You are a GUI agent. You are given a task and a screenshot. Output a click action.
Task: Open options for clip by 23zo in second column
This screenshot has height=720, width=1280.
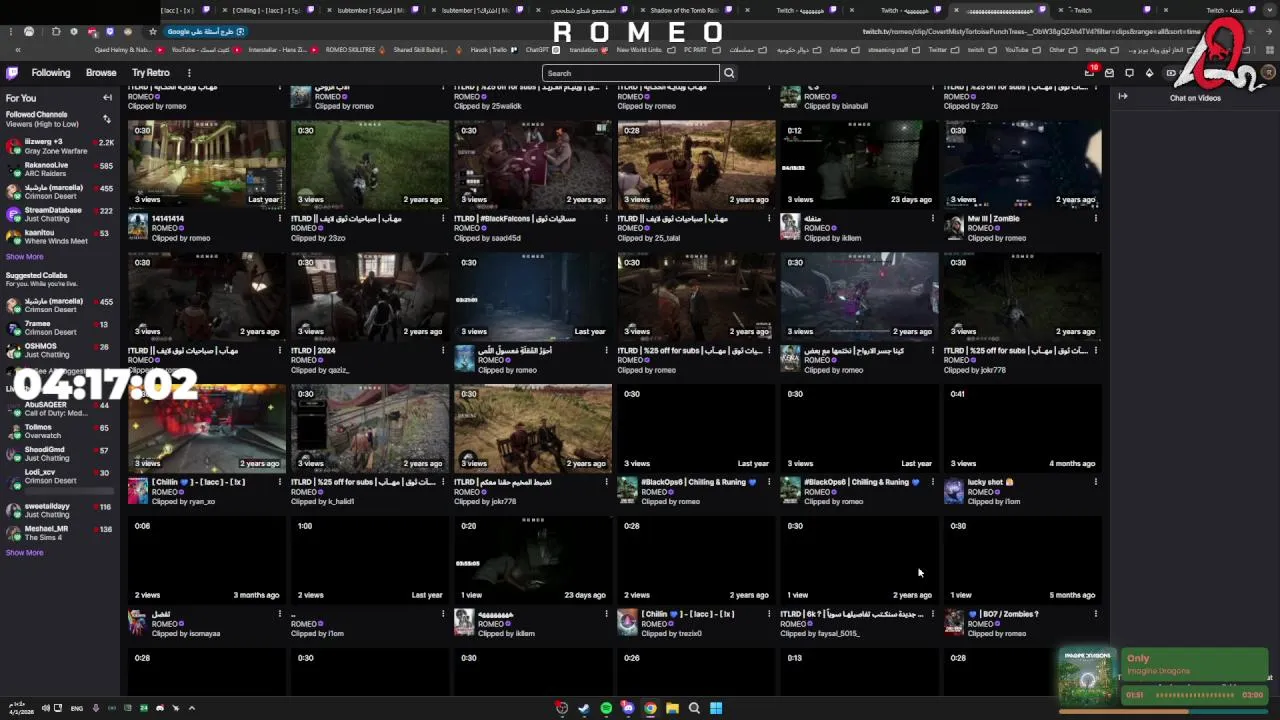pyautogui.click(x=443, y=219)
